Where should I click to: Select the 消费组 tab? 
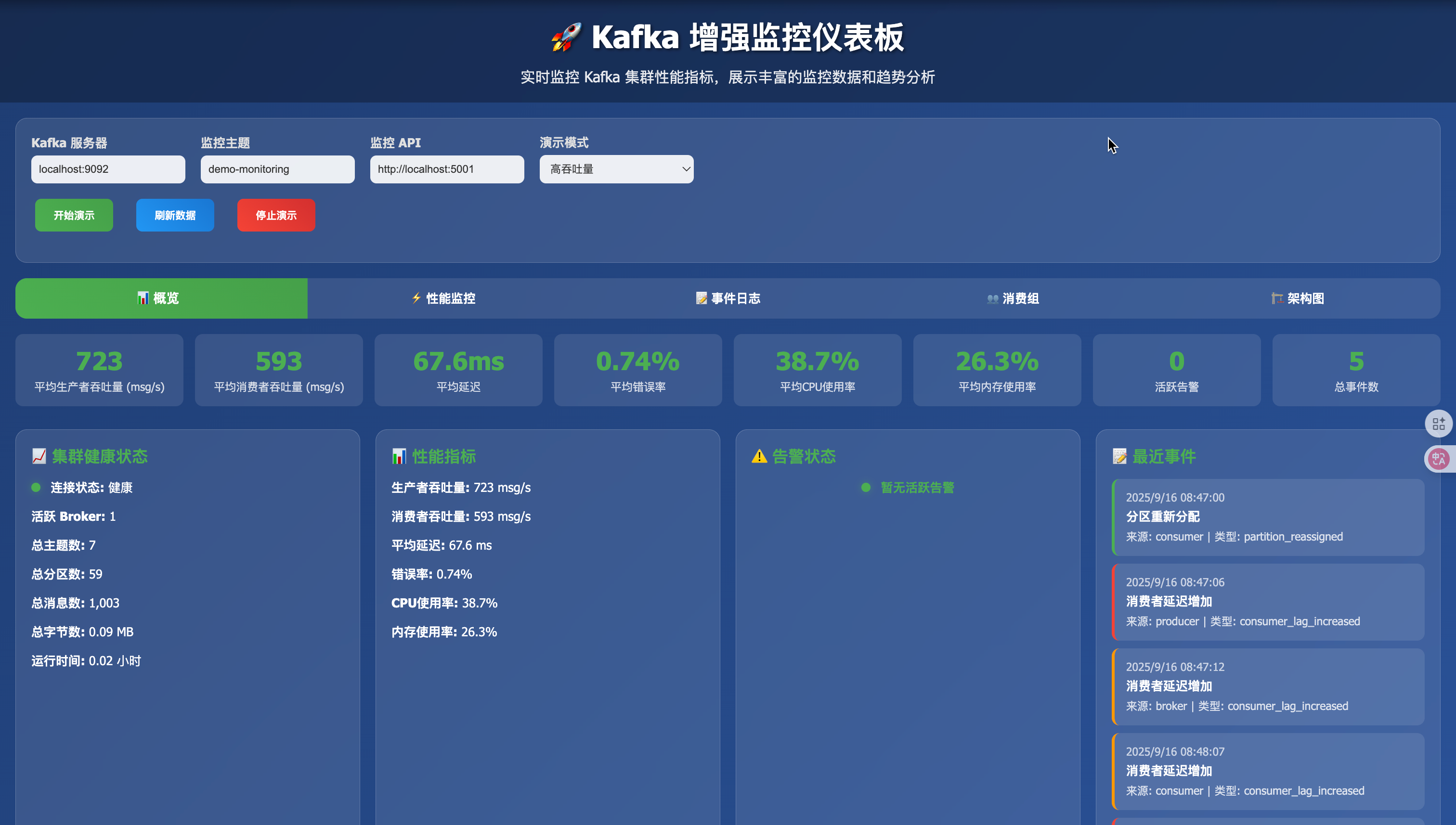click(1013, 298)
